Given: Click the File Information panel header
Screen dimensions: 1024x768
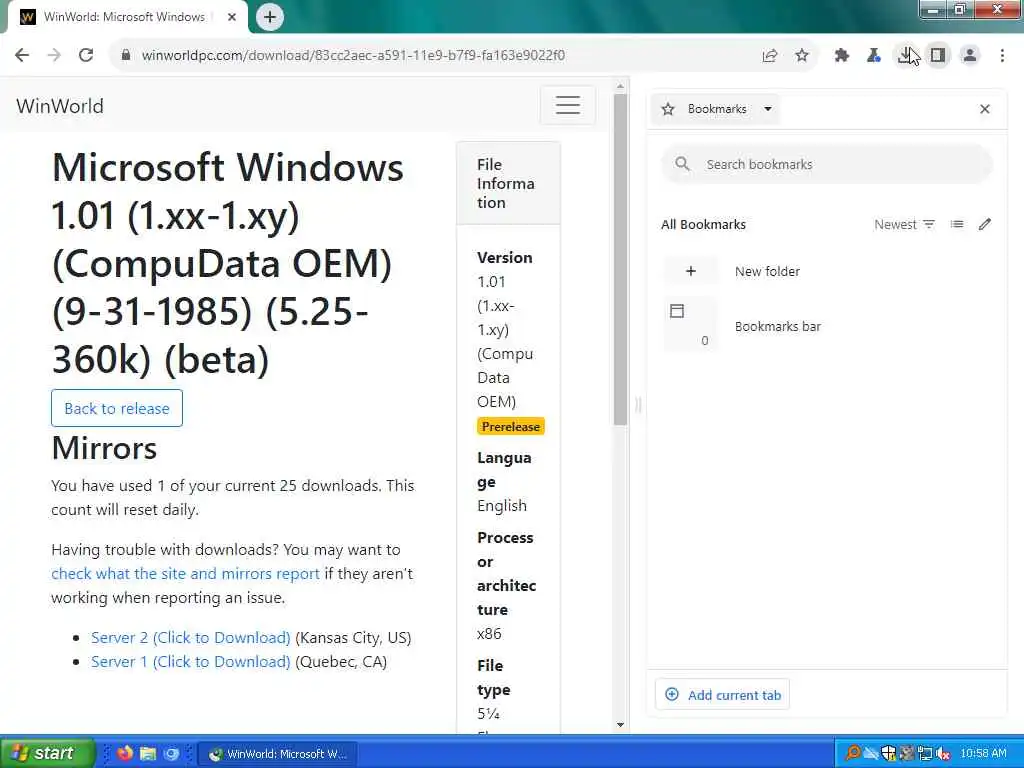Looking at the screenshot, I should point(508,184).
